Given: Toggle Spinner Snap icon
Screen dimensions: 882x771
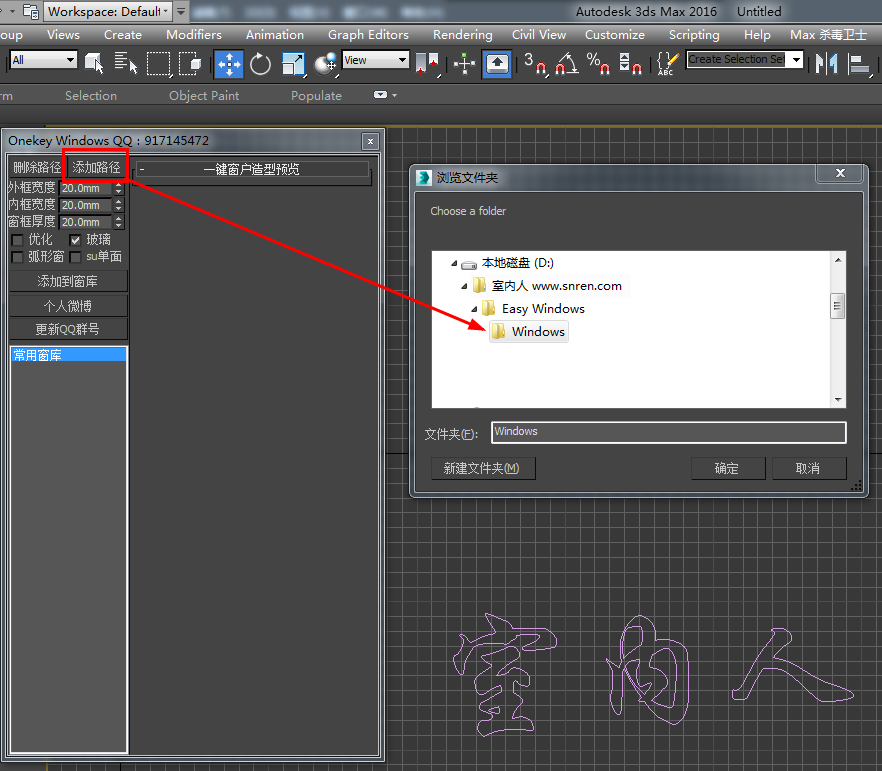Looking at the screenshot, I should coord(630,64).
